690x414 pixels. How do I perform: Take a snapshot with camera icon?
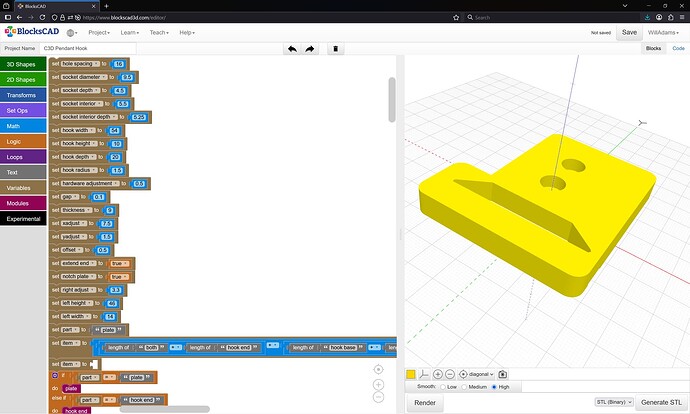503,373
